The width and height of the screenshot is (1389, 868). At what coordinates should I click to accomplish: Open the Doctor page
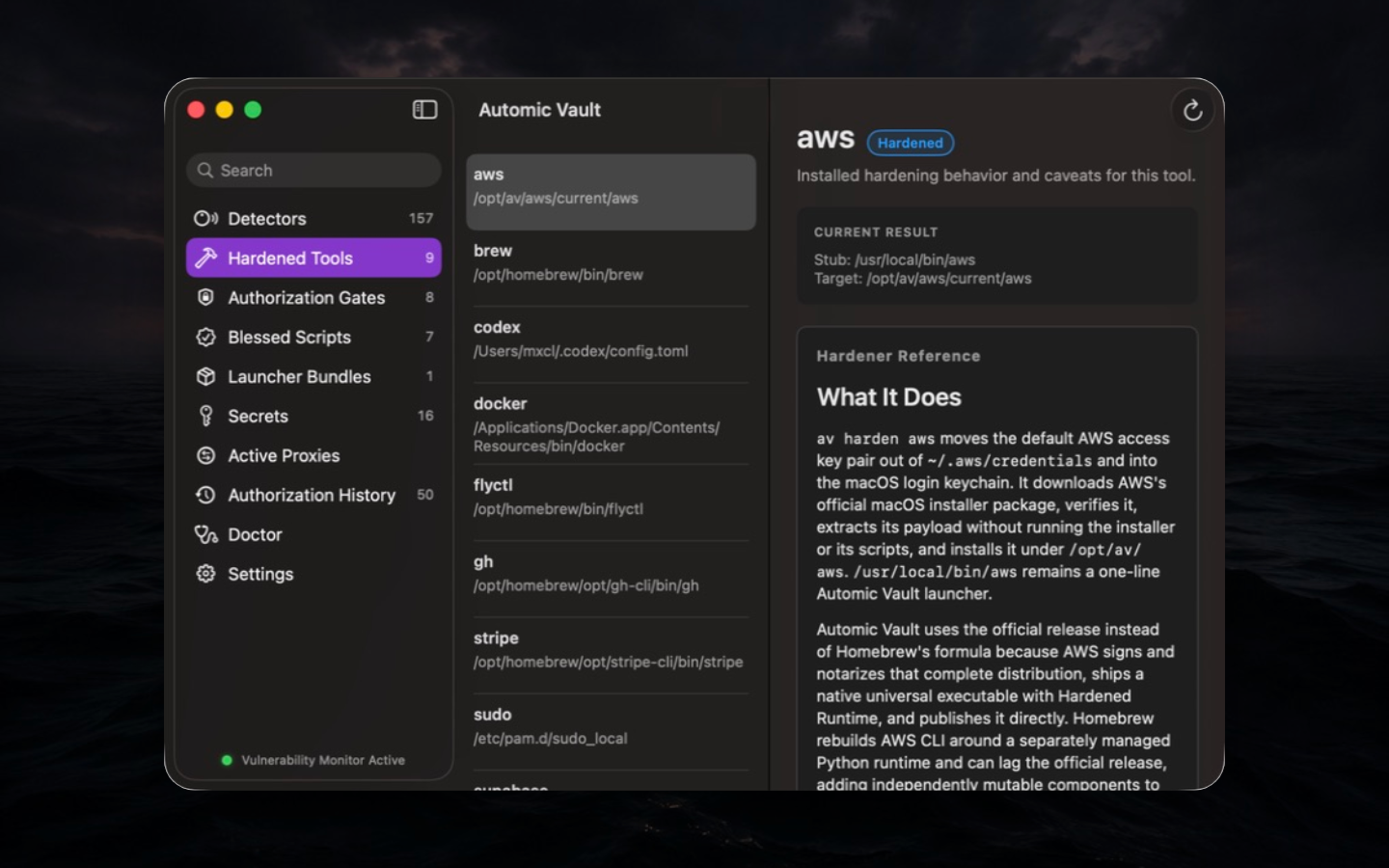(313, 535)
